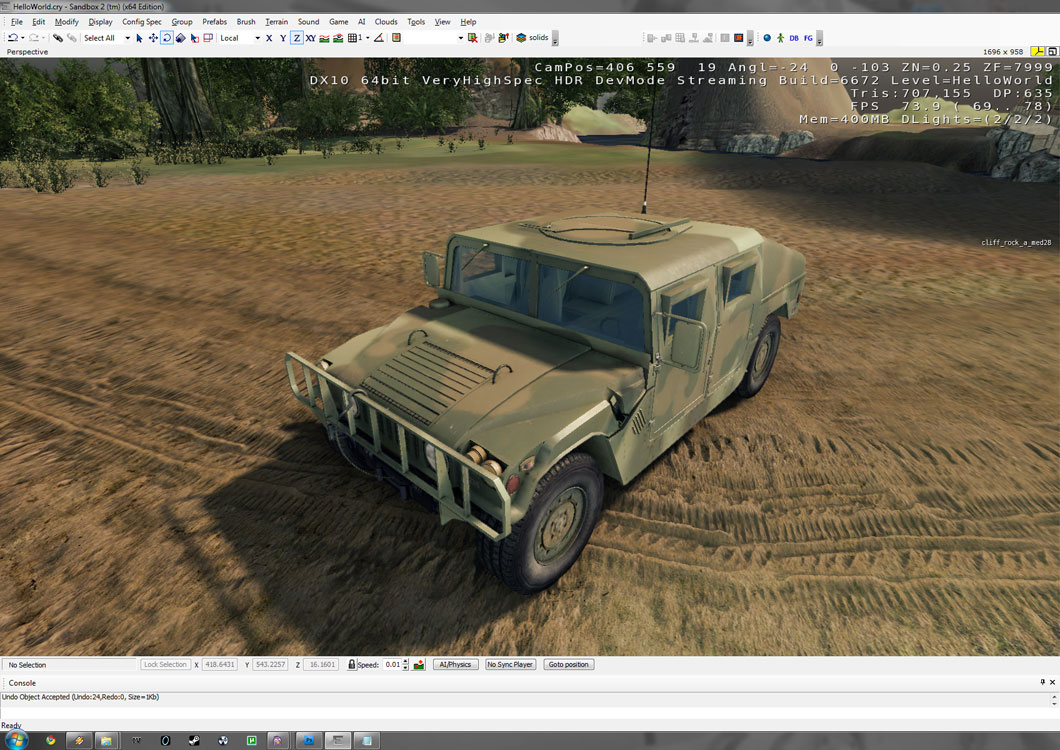Viewport: 1060px width, 750px height.
Task: Click the red rectangle selection icon
Action: pos(208,38)
